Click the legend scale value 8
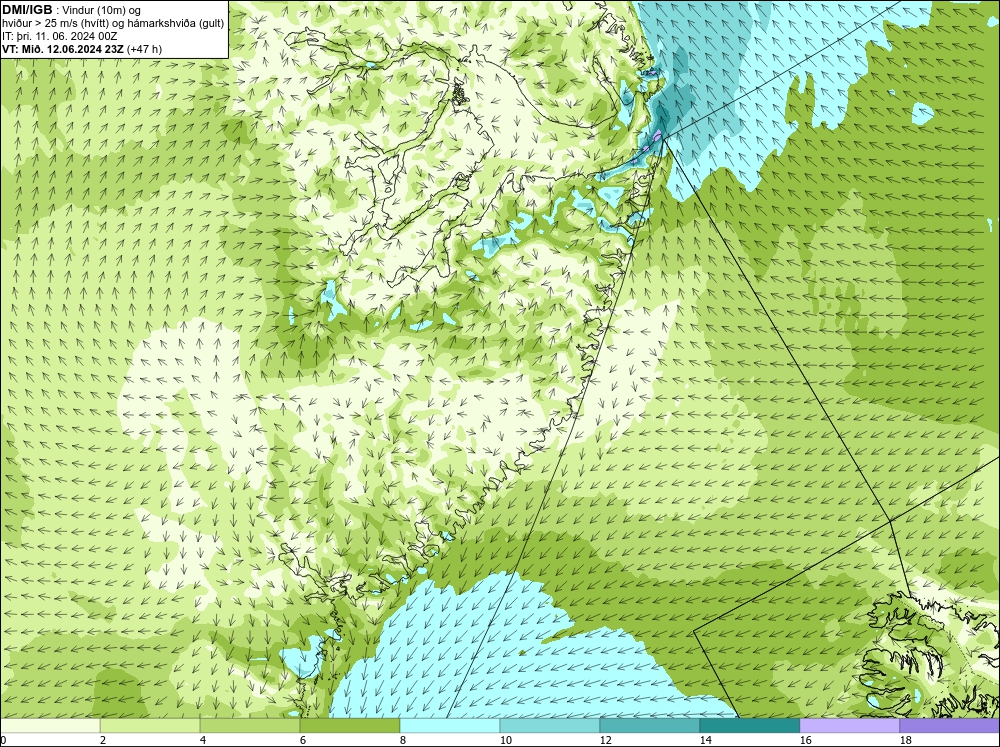Screen dimensions: 1000x747 [x=402, y=740]
